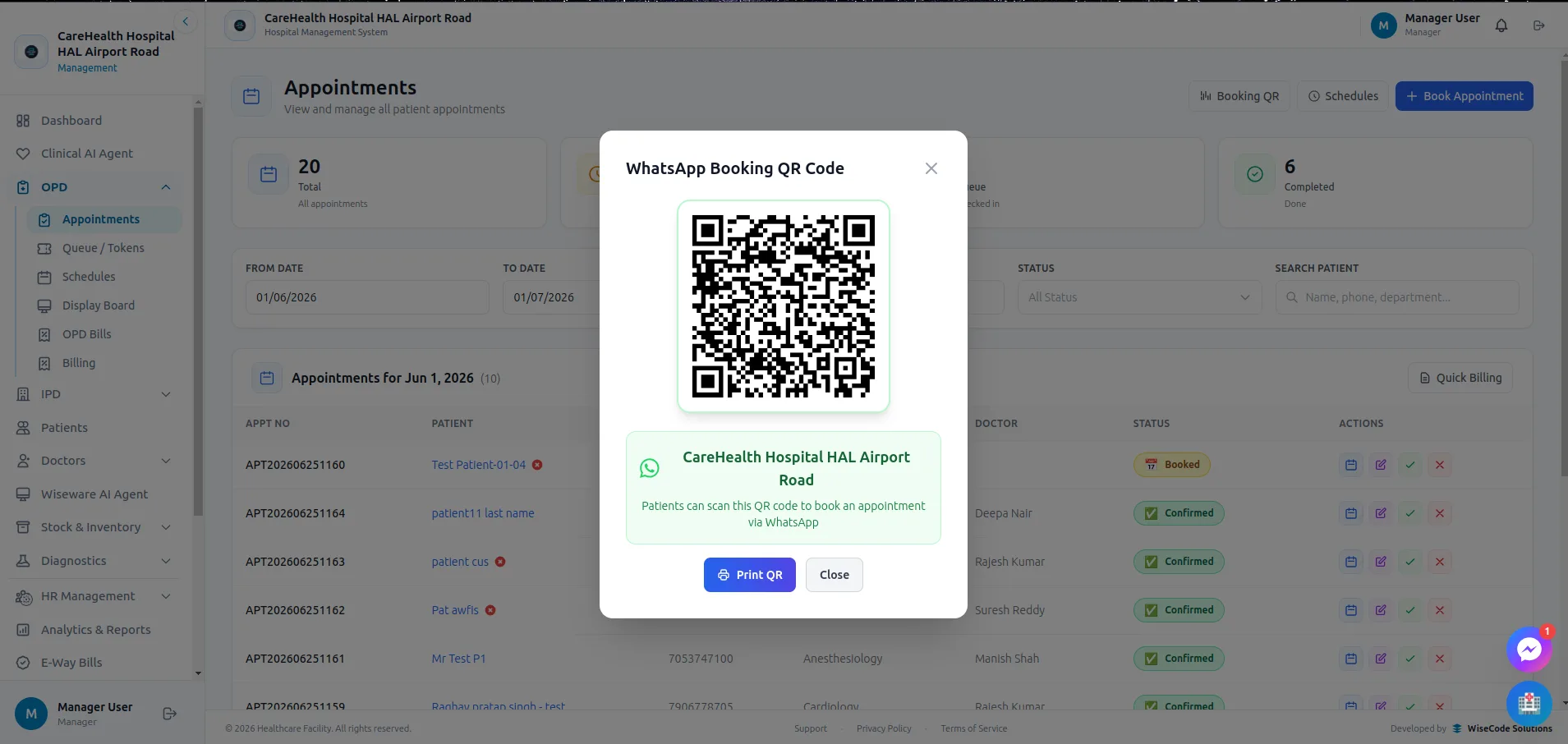Screen dimensions: 1568x744
Task: Collapse the sidebar using the chevron arrow
Action: 186,21
